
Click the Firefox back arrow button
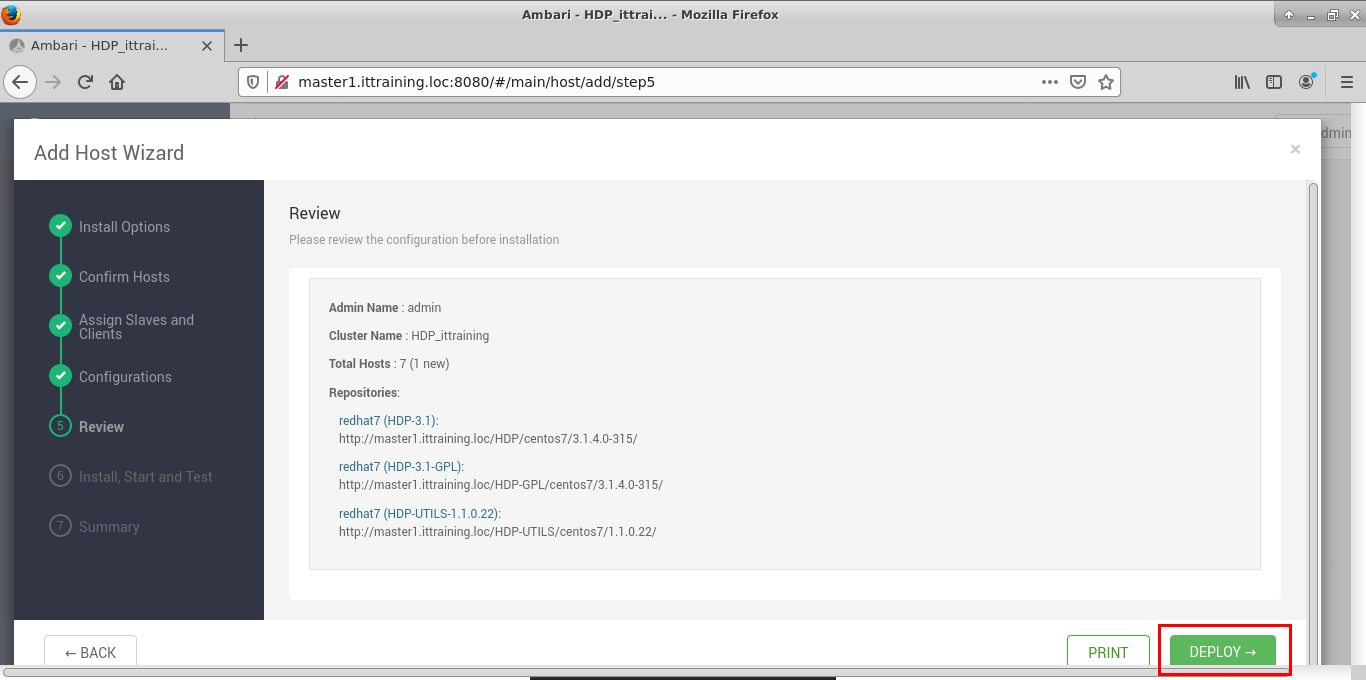[21, 82]
